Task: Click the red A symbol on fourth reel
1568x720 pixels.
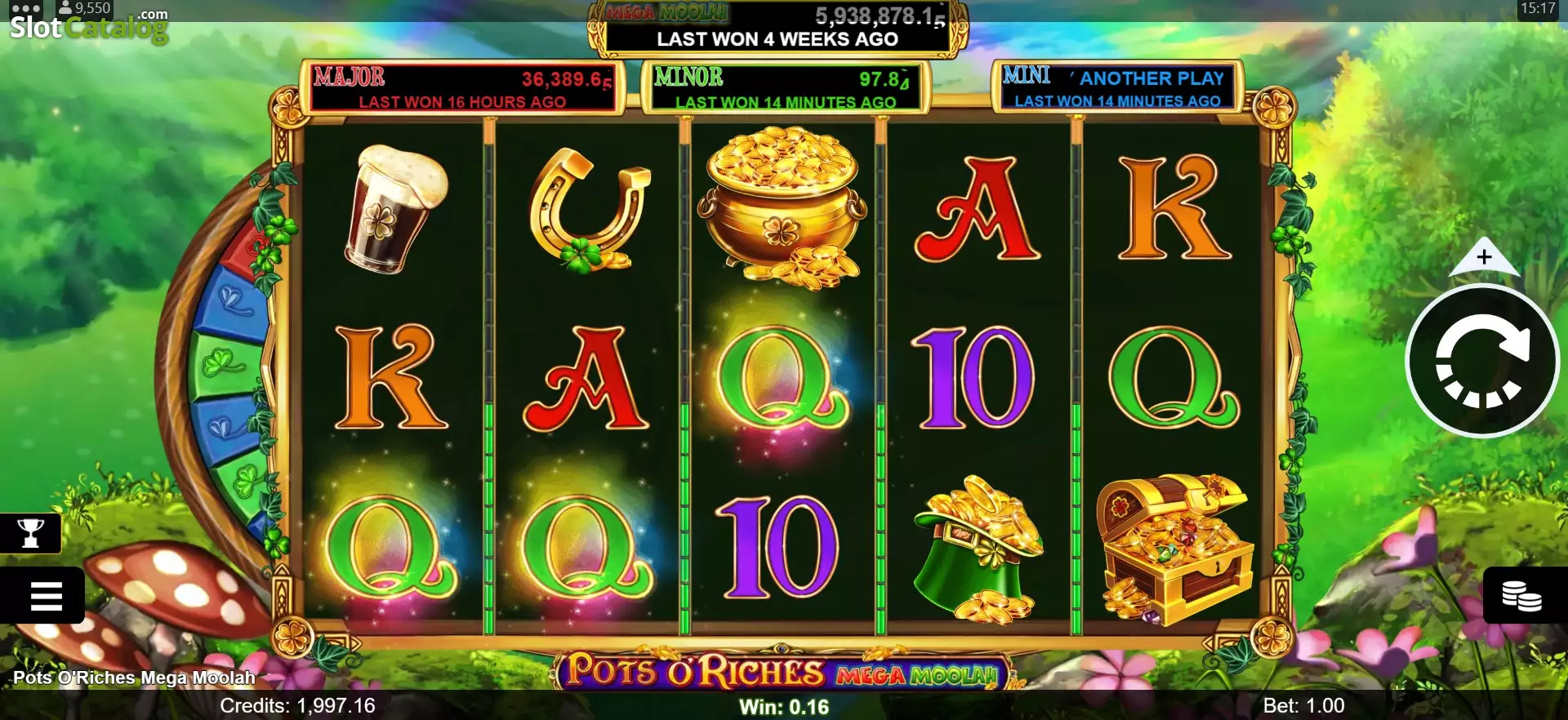Action: point(978,210)
